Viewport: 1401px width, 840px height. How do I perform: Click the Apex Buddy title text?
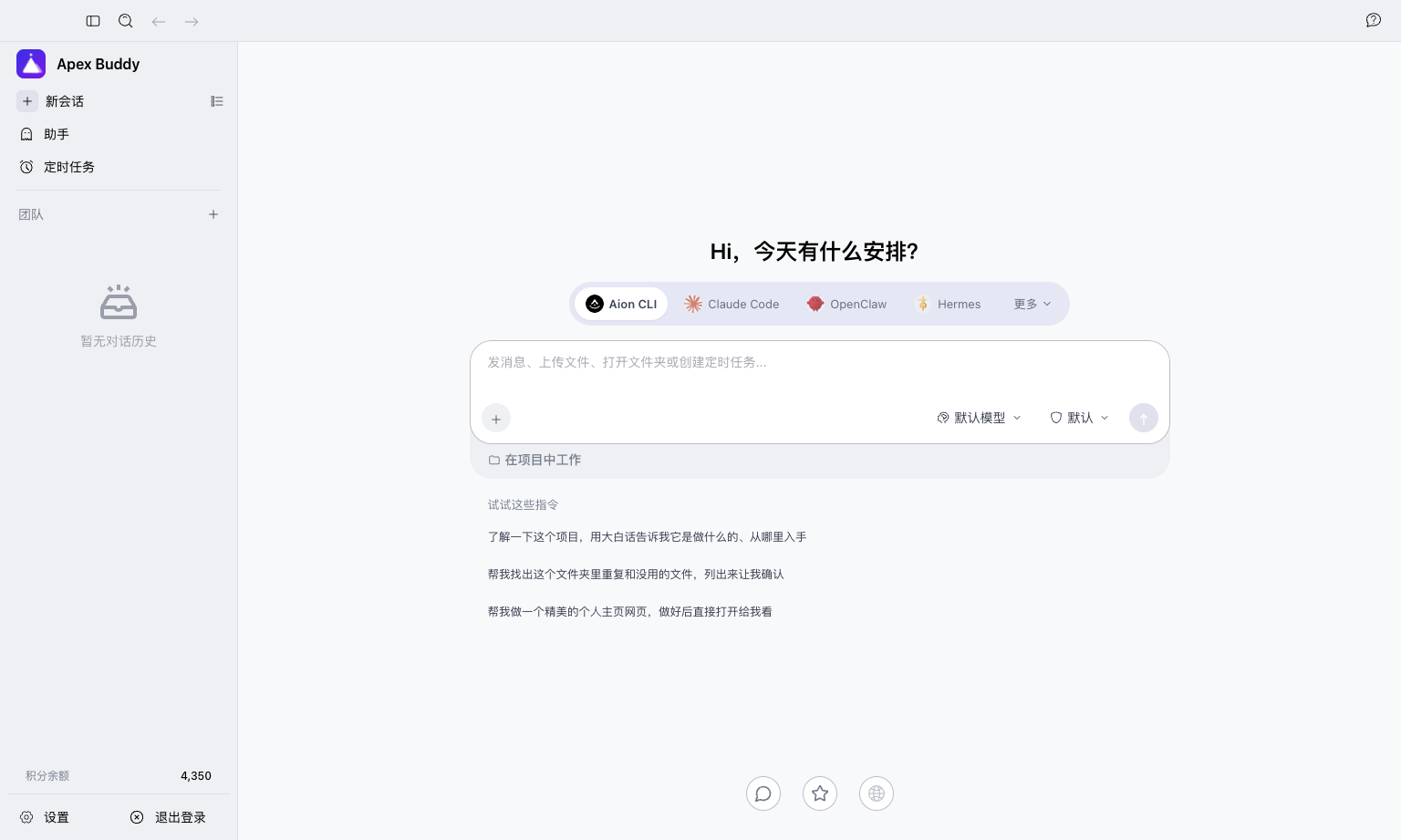pyautogui.click(x=99, y=64)
